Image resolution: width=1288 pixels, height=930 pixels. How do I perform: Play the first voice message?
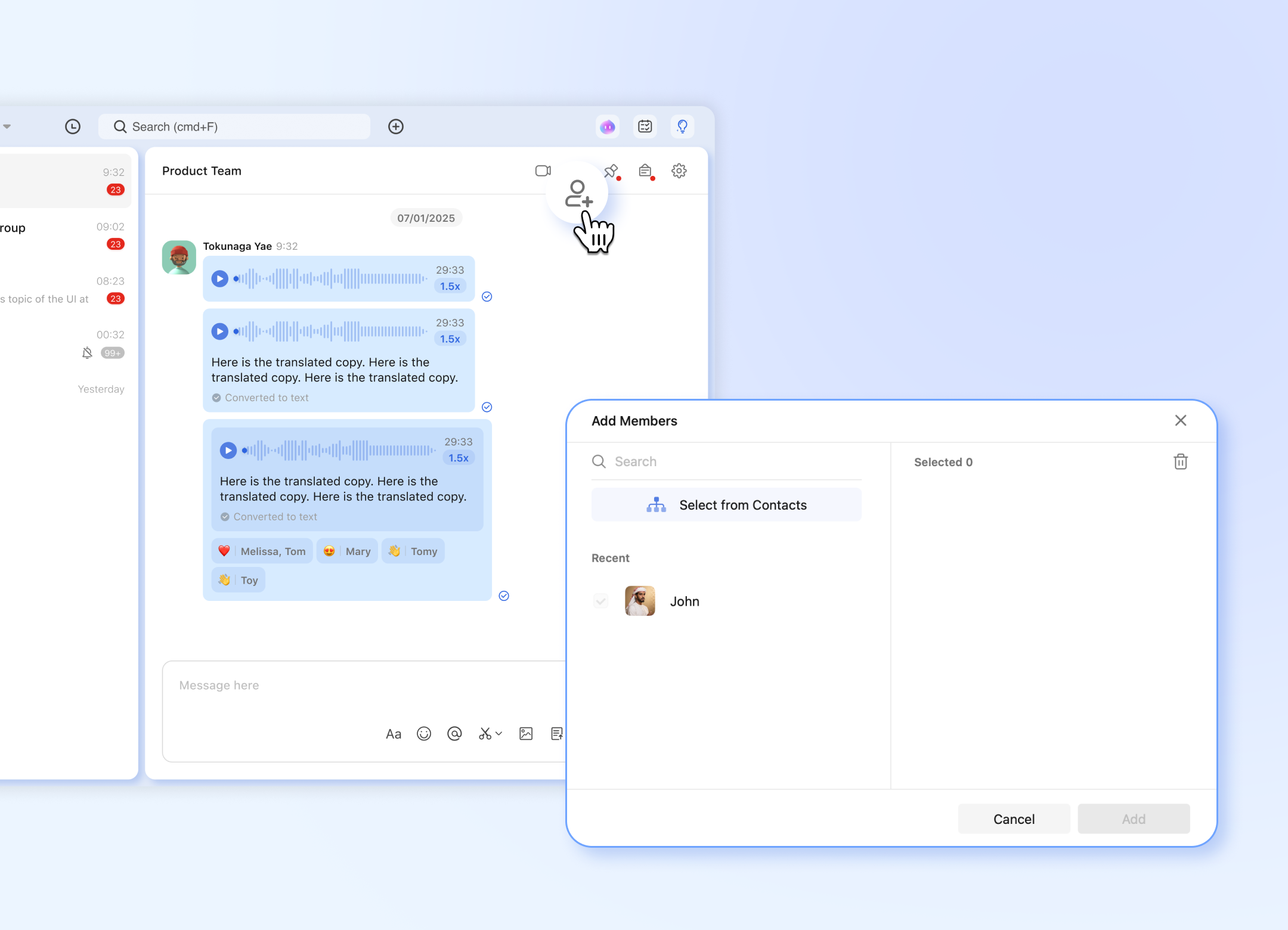(220, 278)
